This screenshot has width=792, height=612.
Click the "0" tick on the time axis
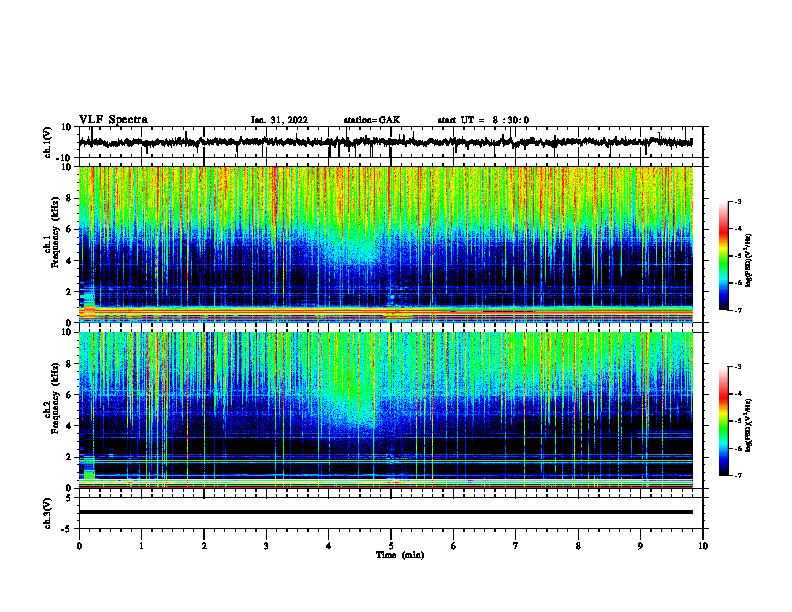[79, 546]
